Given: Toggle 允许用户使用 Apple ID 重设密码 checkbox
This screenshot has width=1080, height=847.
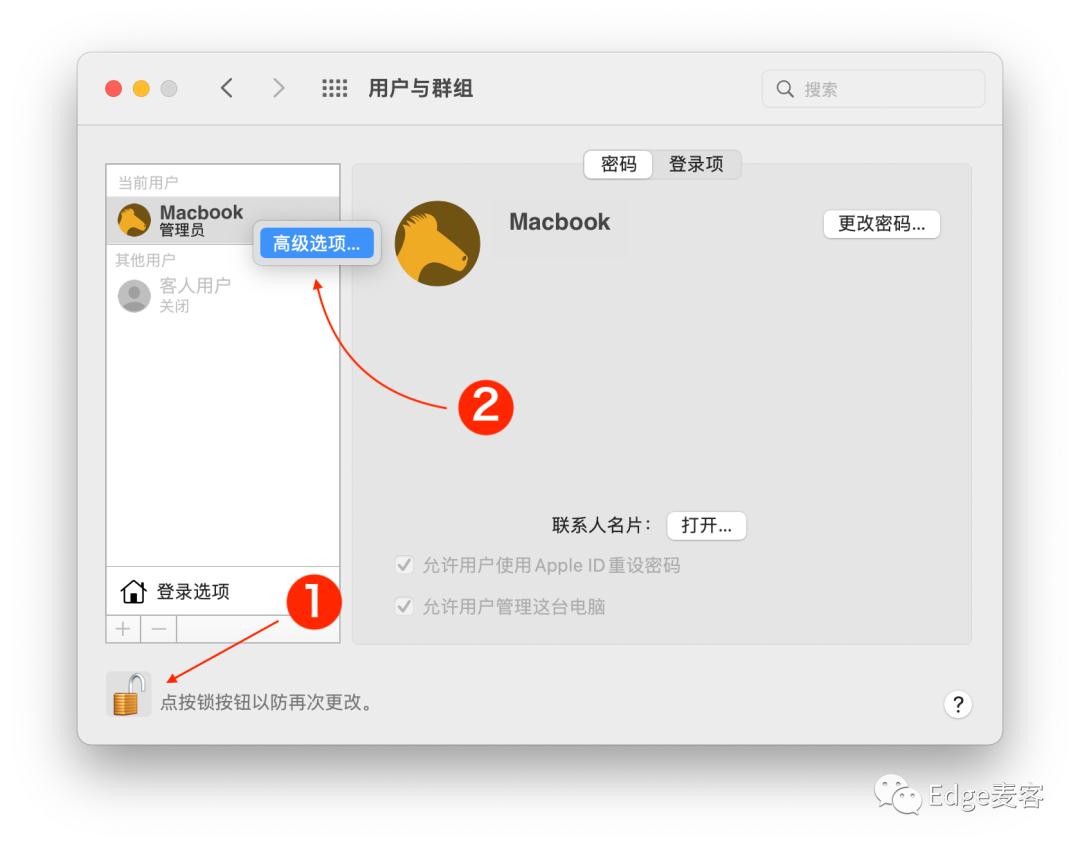Looking at the screenshot, I should click(x=404, y=565).
